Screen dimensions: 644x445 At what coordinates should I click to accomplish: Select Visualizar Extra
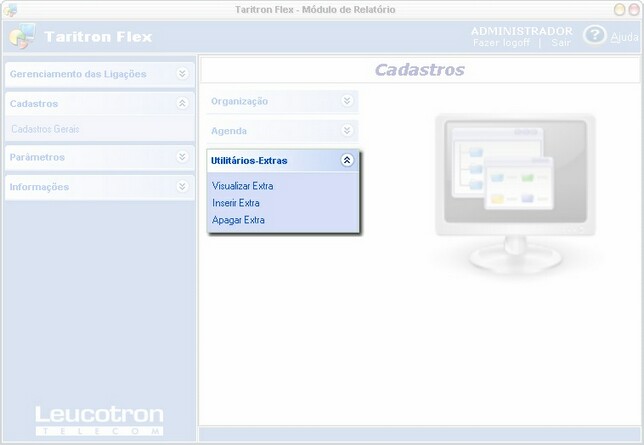tap(243, 186)
